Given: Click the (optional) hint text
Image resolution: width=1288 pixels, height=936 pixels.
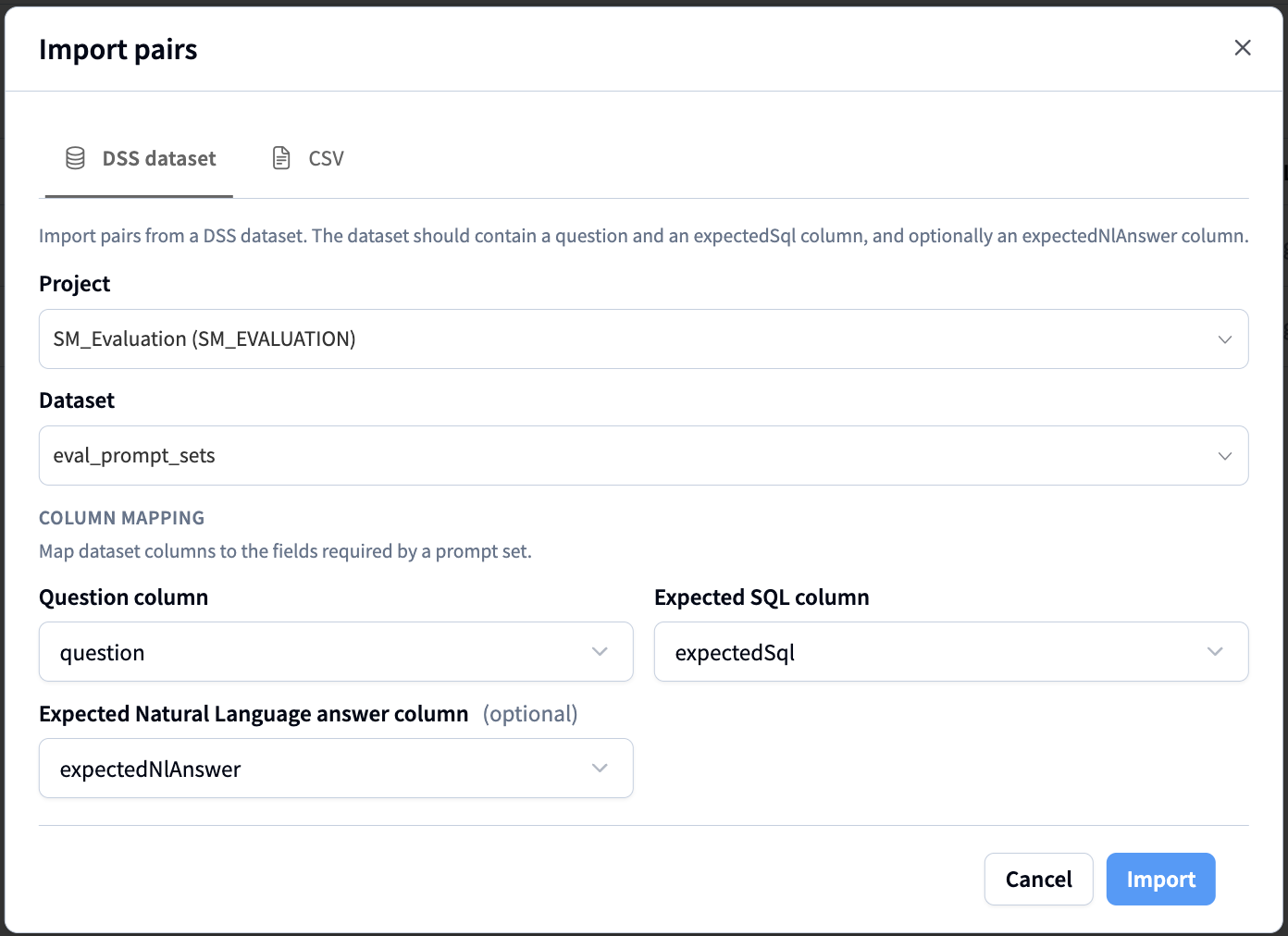Looking at the screenshot, I should coord(530,714).
